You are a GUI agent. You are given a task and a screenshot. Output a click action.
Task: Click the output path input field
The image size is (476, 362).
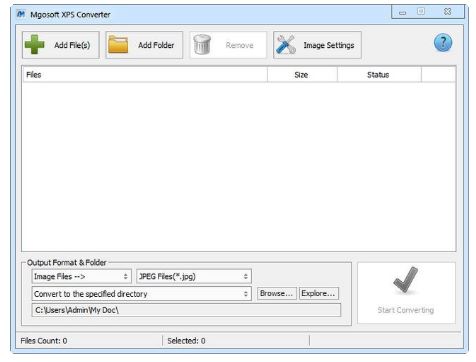click(x=186, y=310)
